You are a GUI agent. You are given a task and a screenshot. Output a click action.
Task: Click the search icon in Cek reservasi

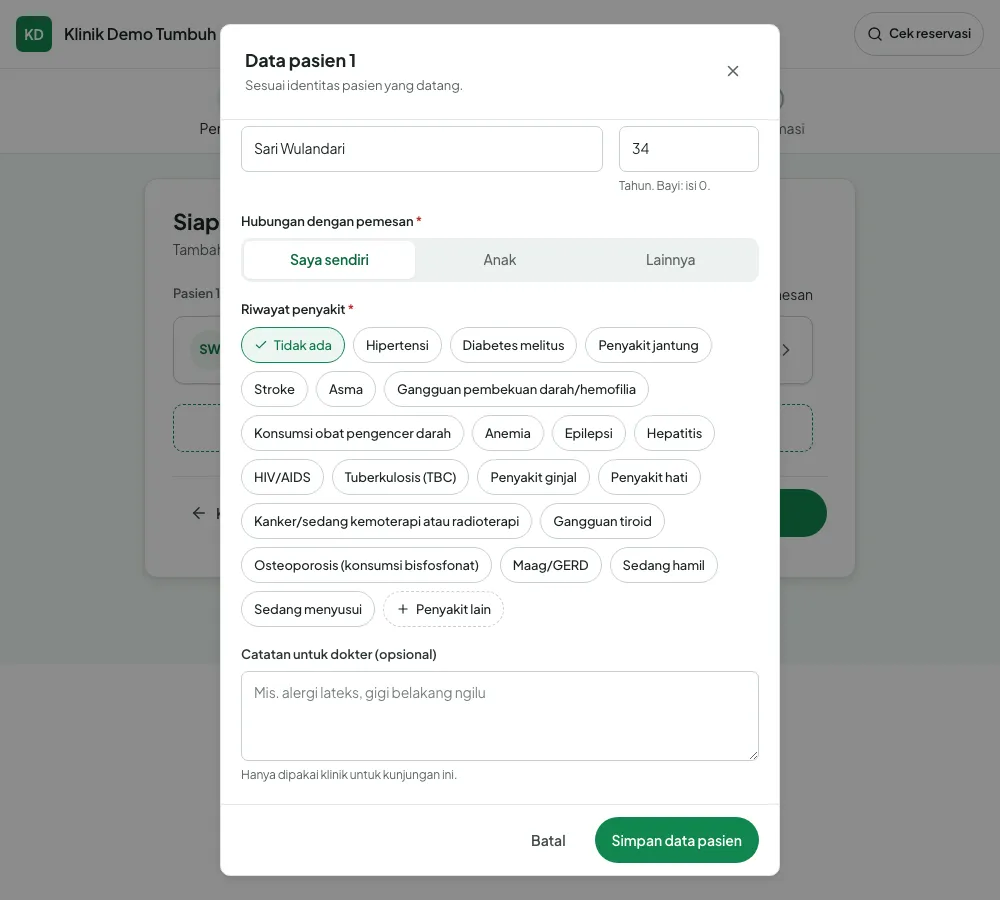coord(875,34)
